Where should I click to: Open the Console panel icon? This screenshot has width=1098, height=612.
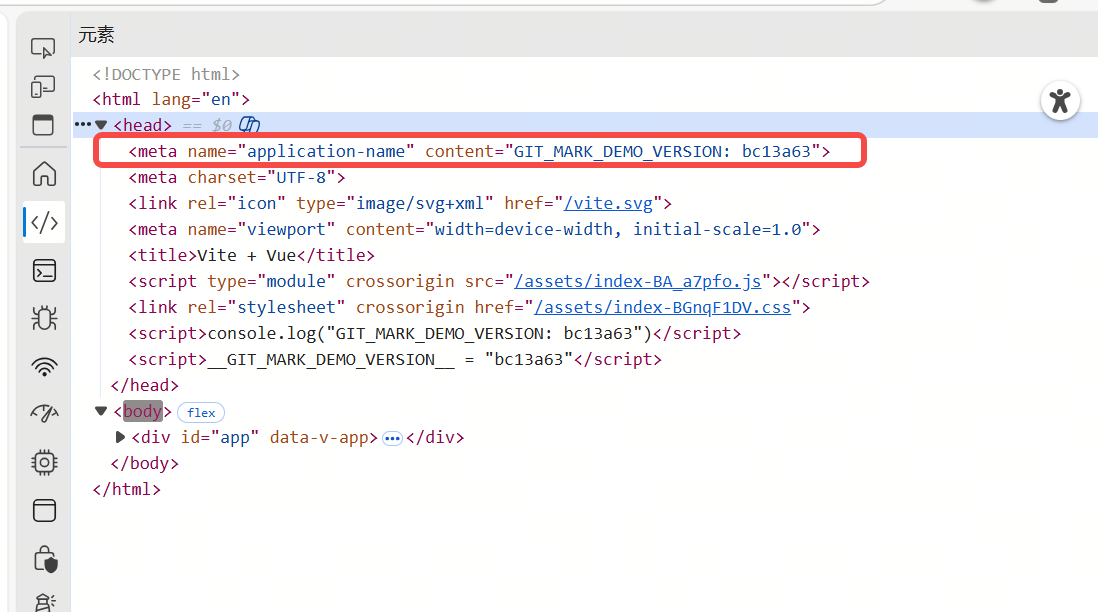tap(44, 271)
